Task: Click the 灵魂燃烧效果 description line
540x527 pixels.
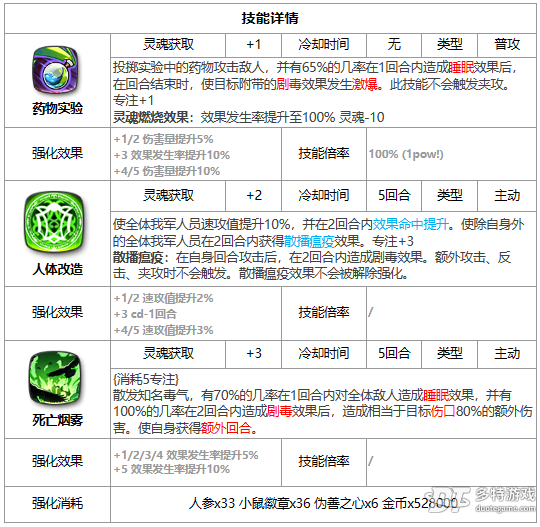Action: [x=248, y=117]
